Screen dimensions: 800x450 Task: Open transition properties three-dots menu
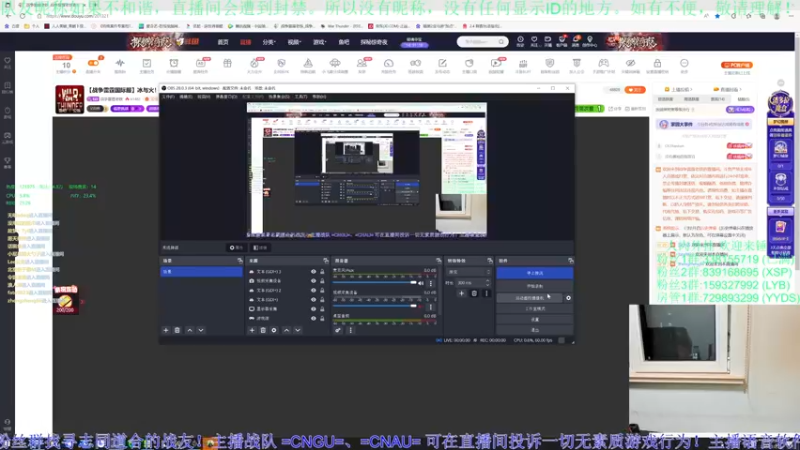[x=486, y=293]
